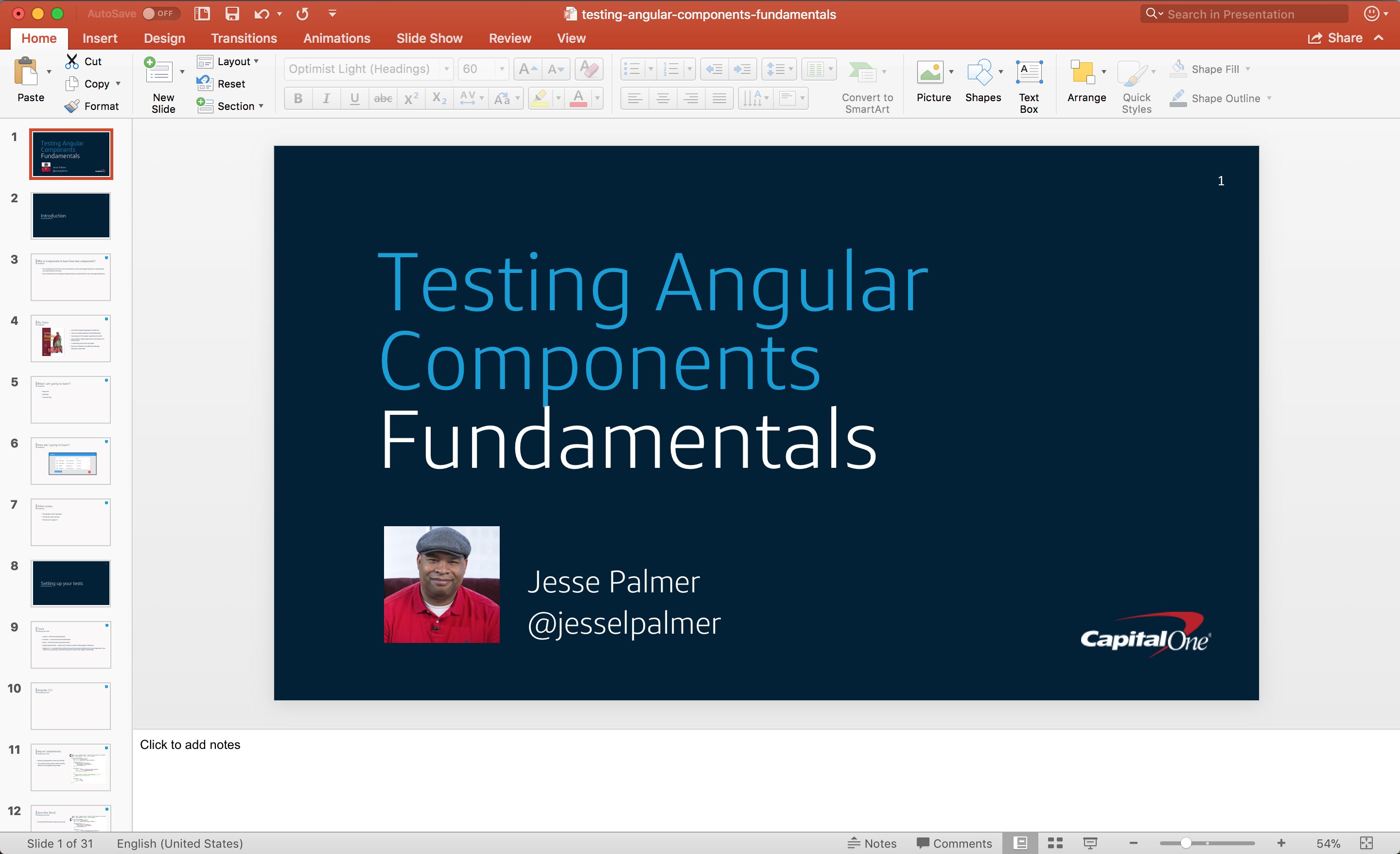Toggle AutoSave switch on
This screenshot has height=854, width=1400.
pos(161,14)
